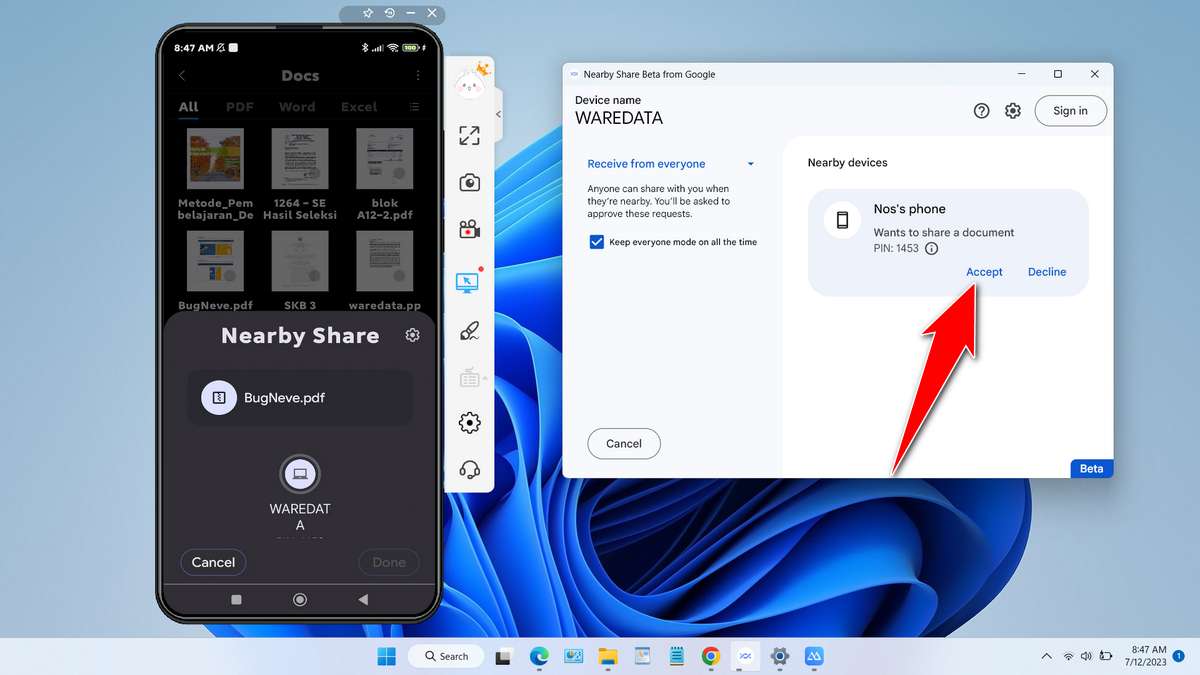Open the annotation pen tool icon

tap(469, 330)
